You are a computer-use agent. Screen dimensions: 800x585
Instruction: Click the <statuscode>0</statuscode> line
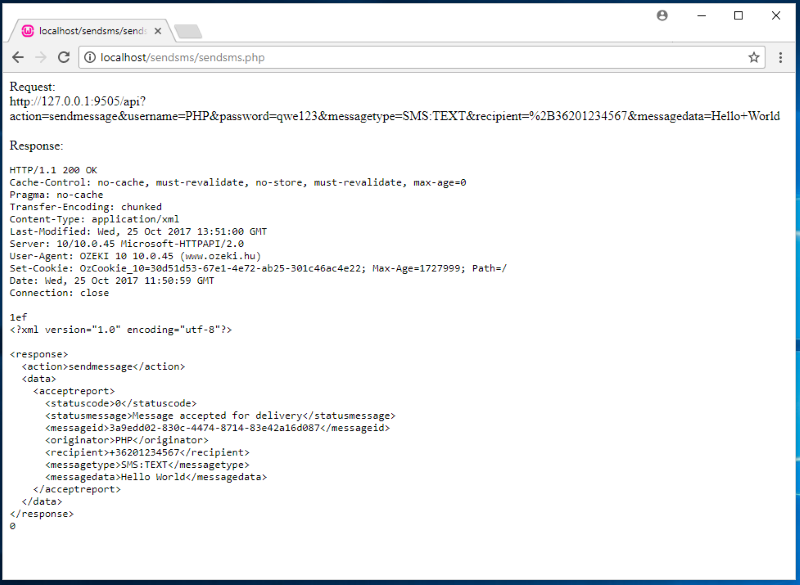coord(121,403)
